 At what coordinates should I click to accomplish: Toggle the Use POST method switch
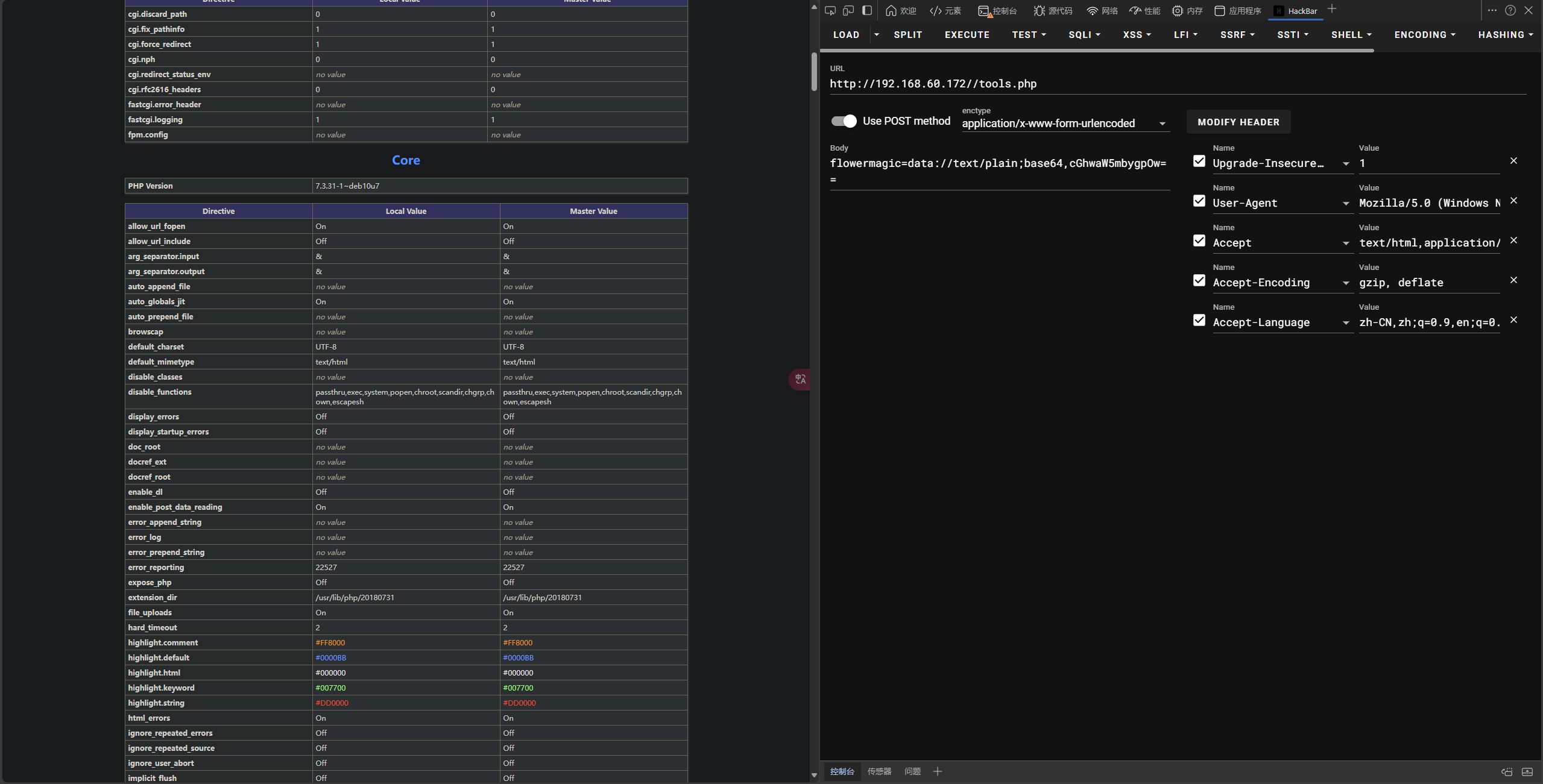pyautogui.click(x=844, y=121)
